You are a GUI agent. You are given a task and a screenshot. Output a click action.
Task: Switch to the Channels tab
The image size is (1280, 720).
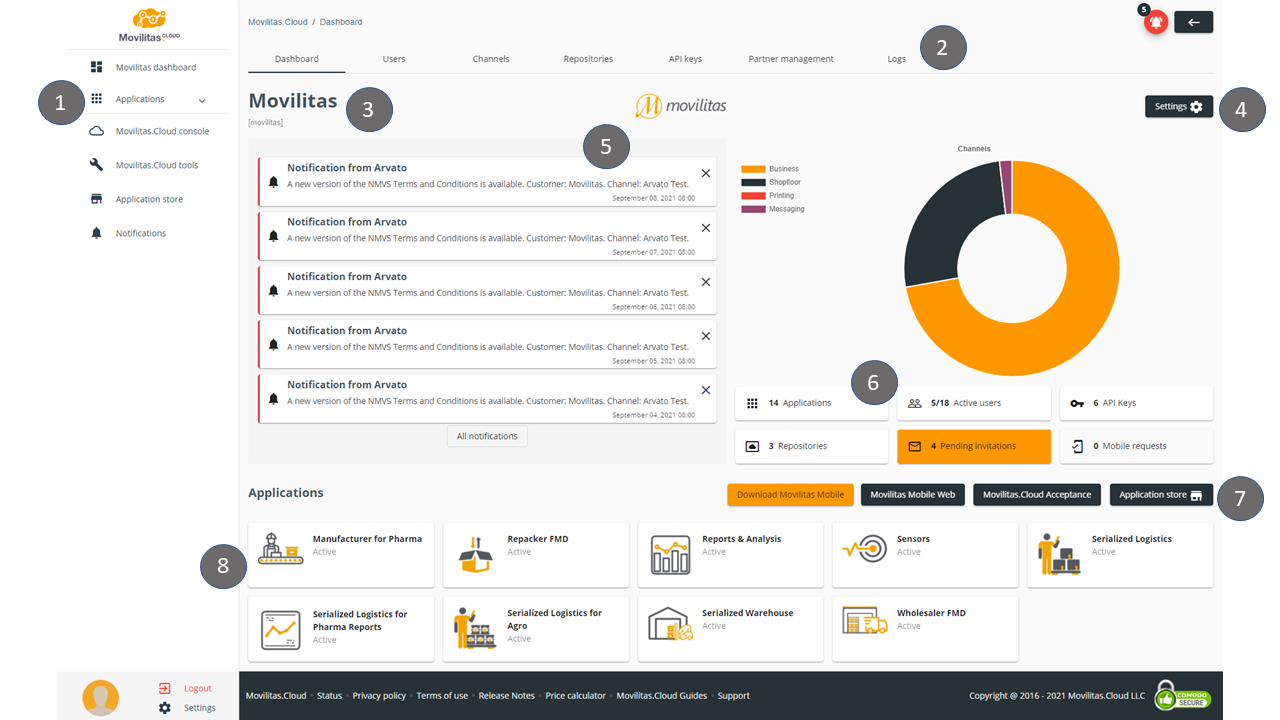pyautogui.click(x=491, y=59)
